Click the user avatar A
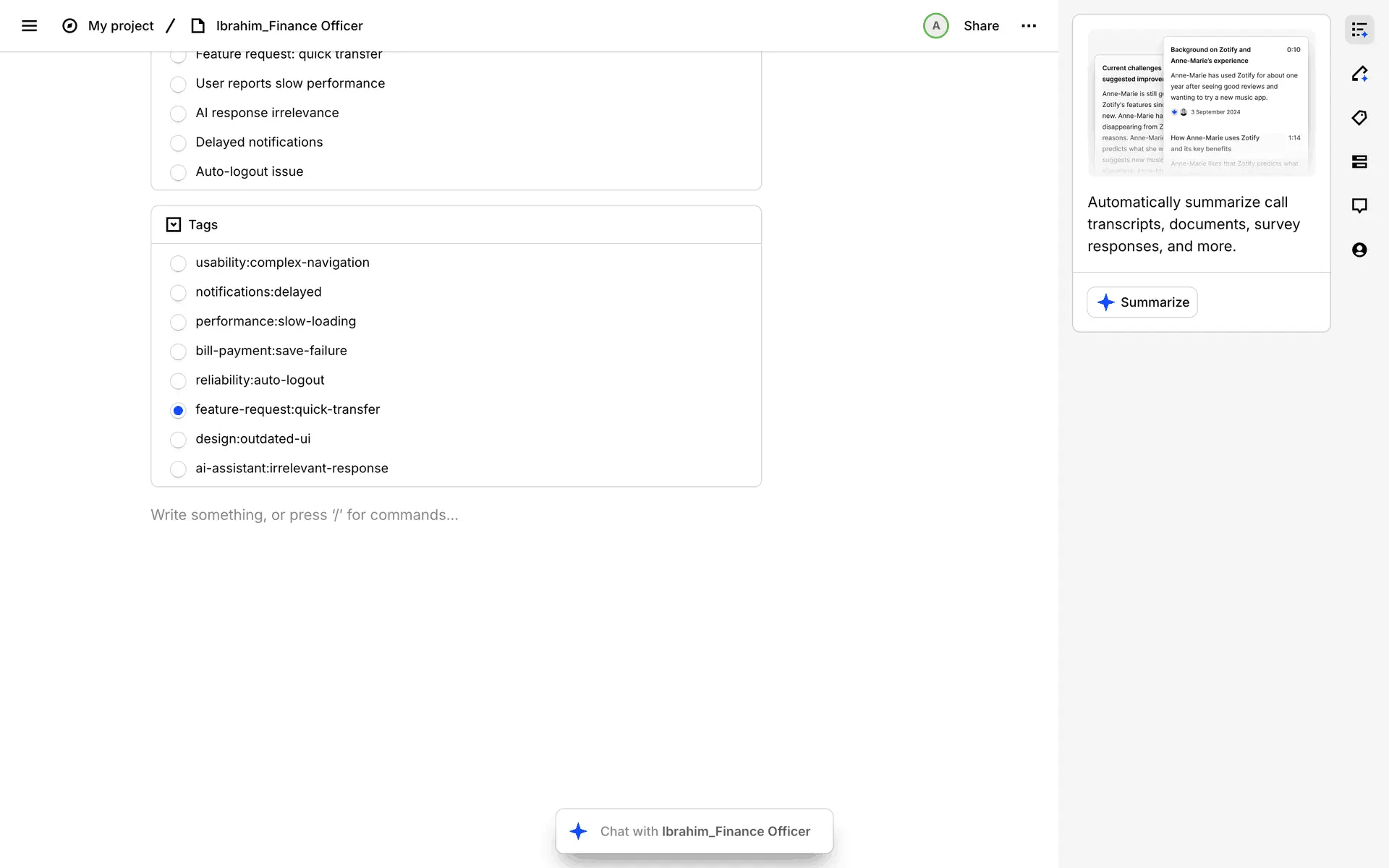Screen dimensions: 1389x868 [x=935, y=26]
